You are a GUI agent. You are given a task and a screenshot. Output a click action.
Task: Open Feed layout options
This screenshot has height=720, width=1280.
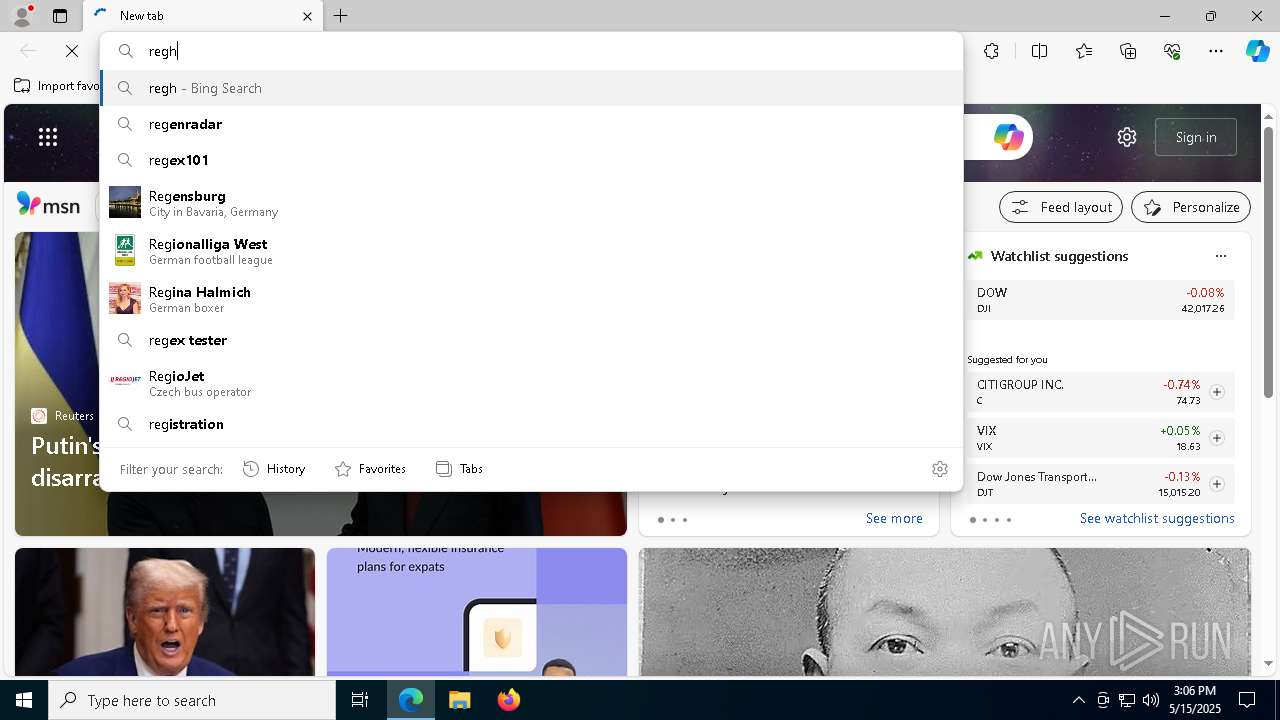click(1061, 207)
